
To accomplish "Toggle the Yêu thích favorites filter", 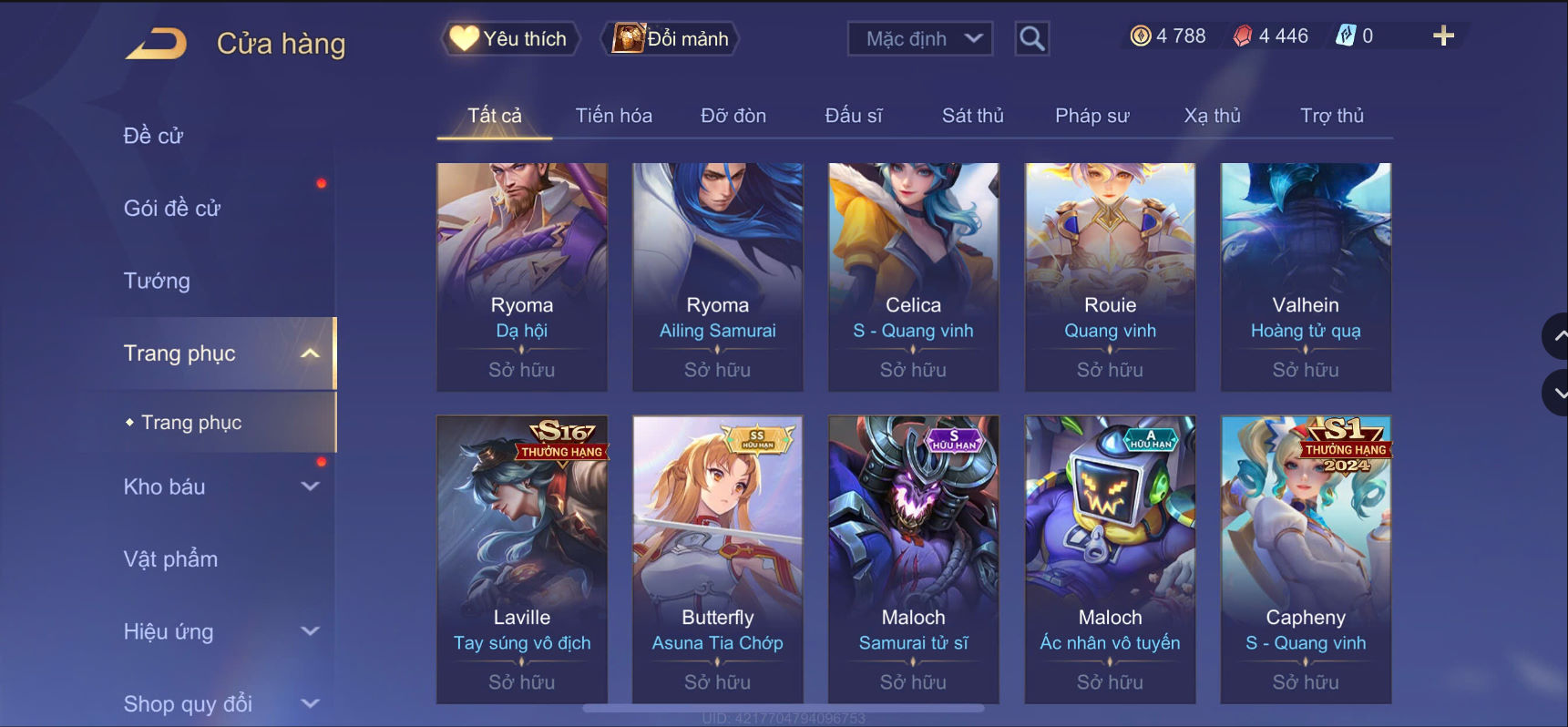I will click(x=509, y=38).
